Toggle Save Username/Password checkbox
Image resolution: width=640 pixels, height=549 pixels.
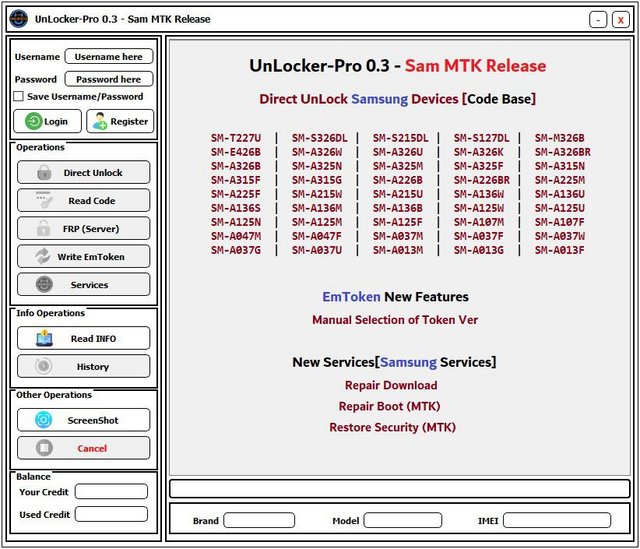pos(18,96)
